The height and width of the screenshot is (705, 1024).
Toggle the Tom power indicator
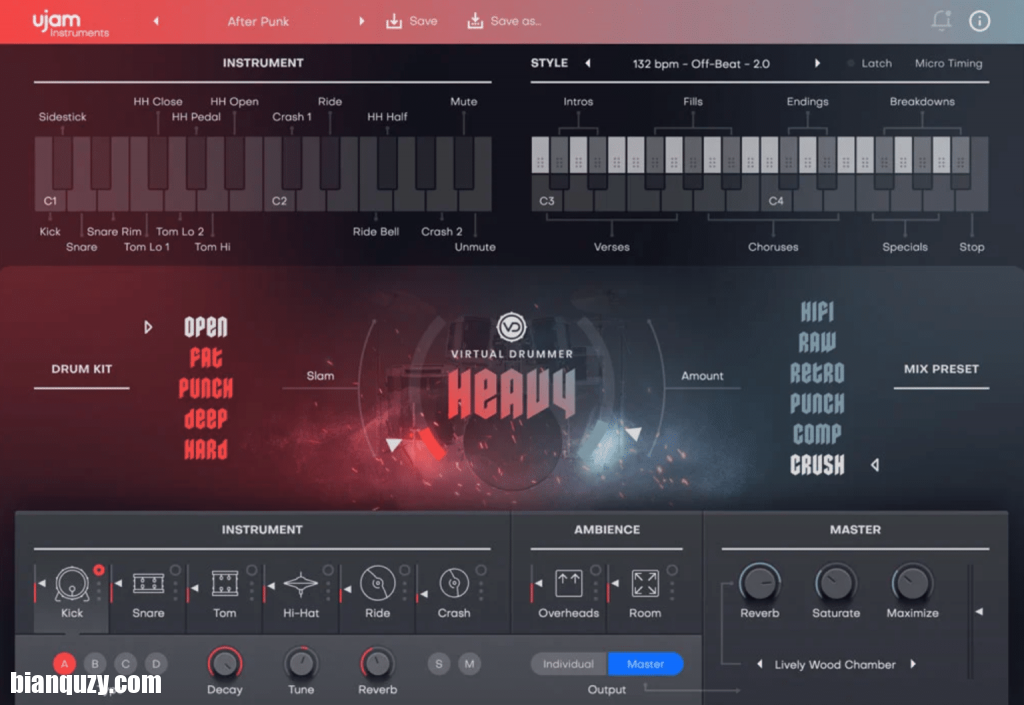[251, 571]
